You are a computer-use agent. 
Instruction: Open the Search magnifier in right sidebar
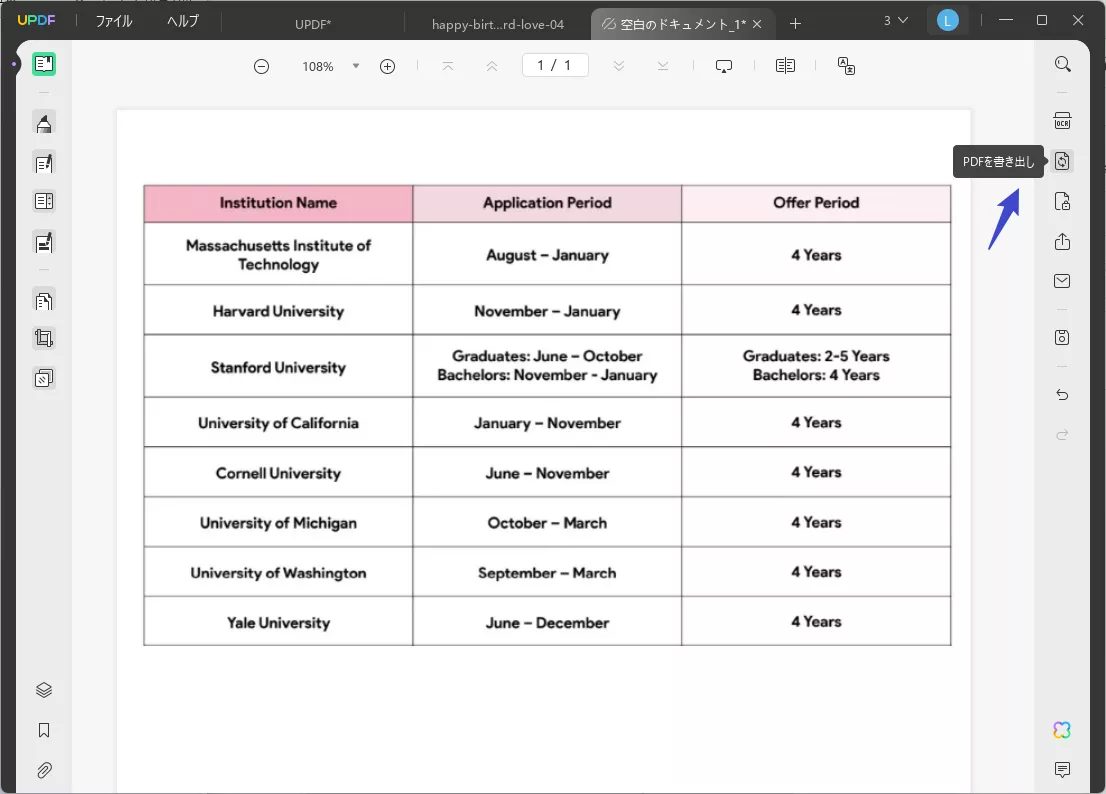(1062, 64)
